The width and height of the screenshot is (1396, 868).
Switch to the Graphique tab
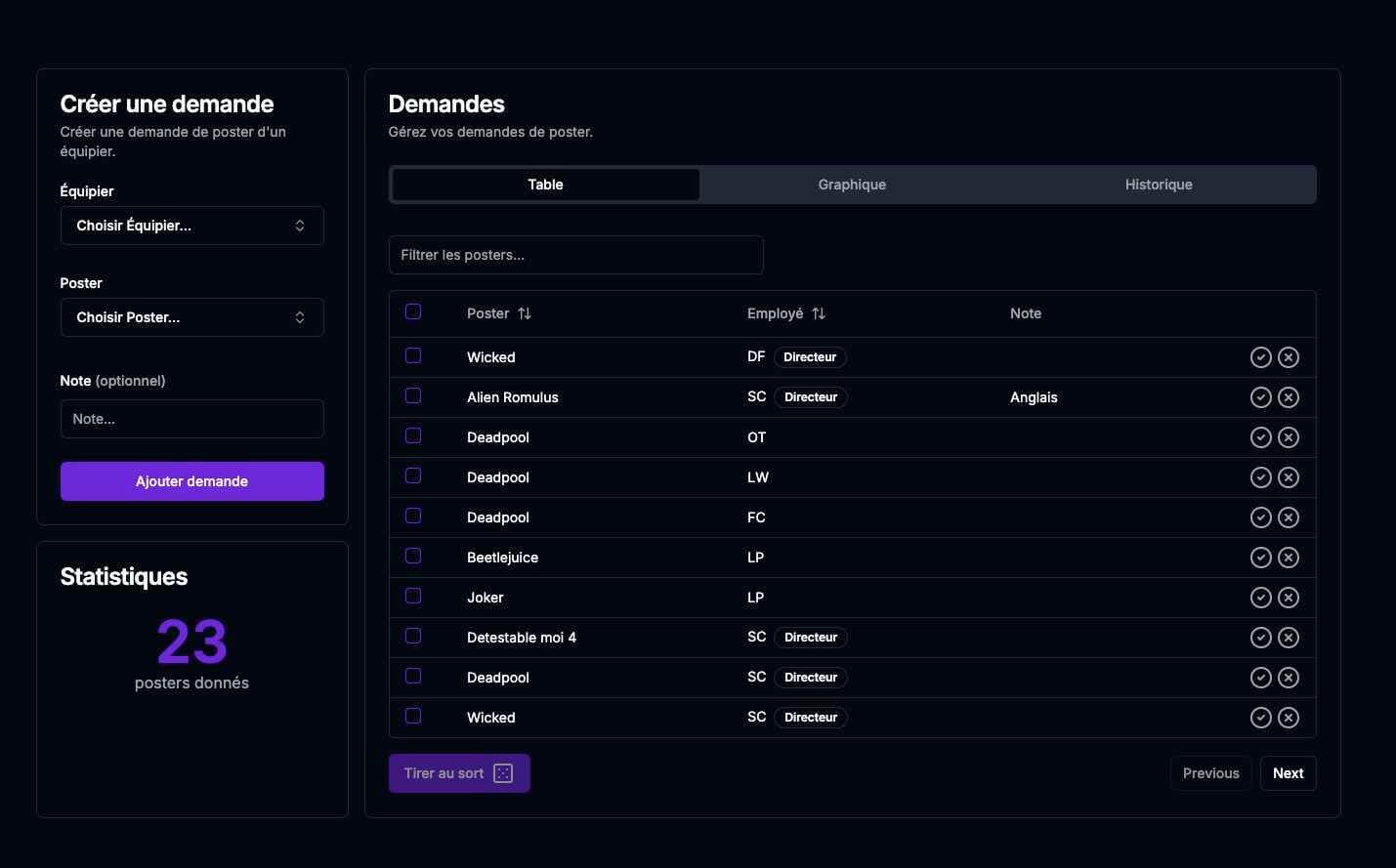tap(852, 185)
